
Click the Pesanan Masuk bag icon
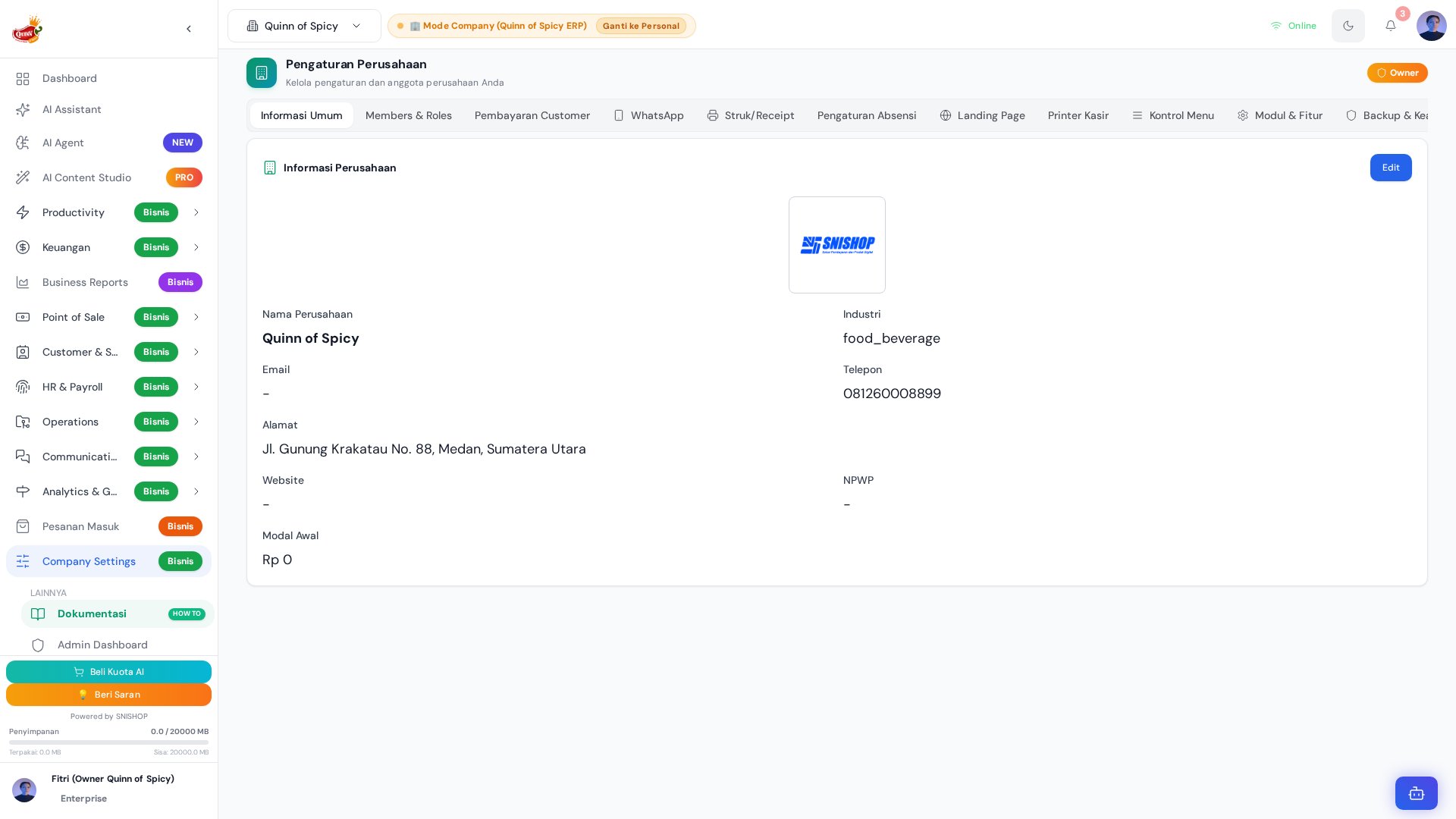(x=23, y=526)
